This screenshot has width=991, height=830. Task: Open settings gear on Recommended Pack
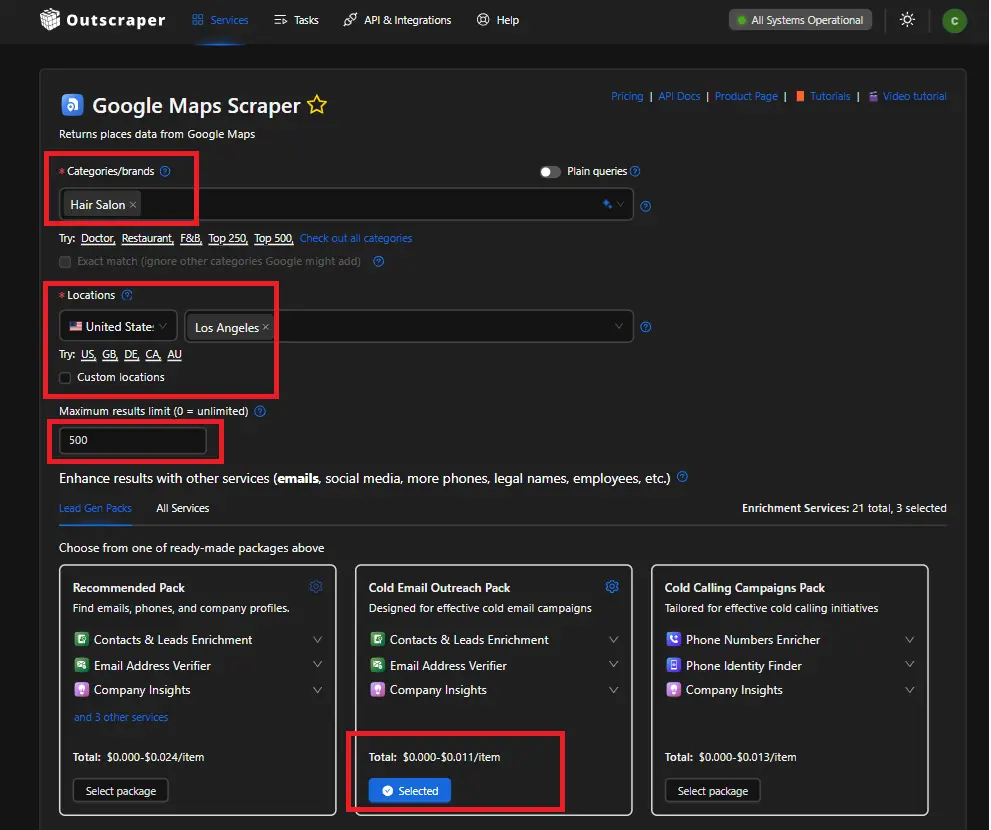coord(316,587)
